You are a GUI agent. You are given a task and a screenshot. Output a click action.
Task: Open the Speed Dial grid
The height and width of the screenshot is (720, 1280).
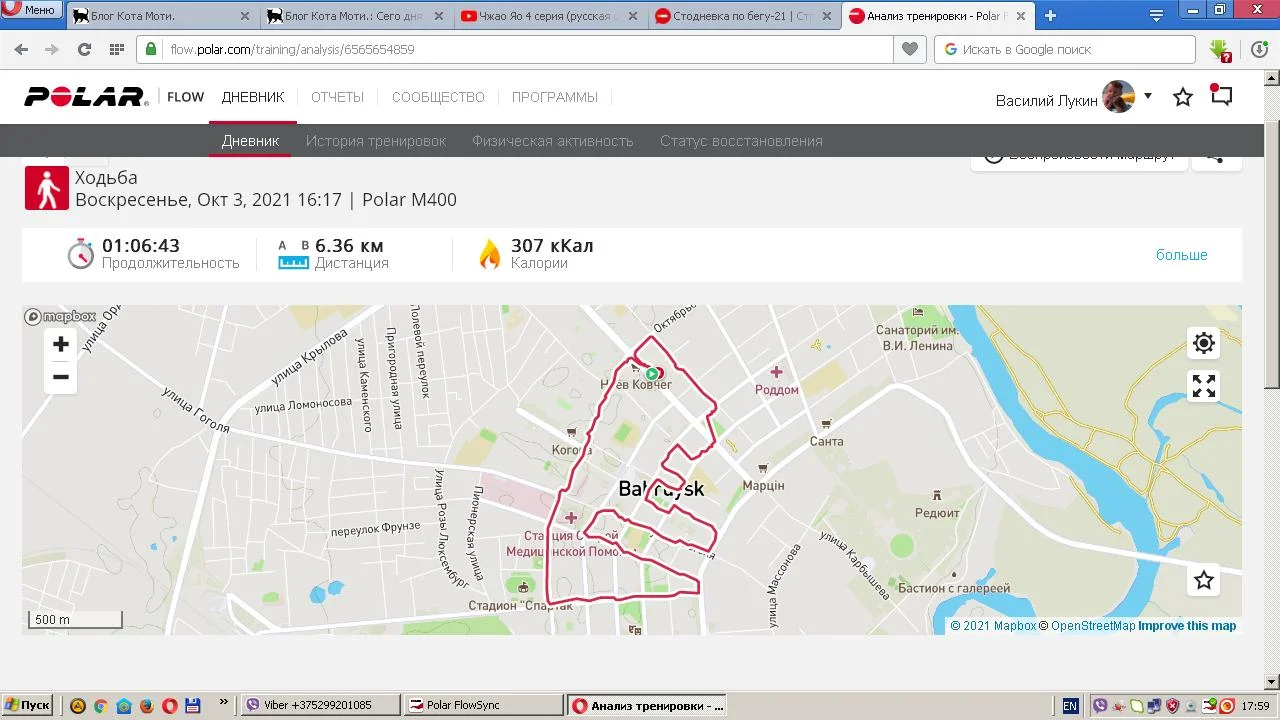point(116,49)
